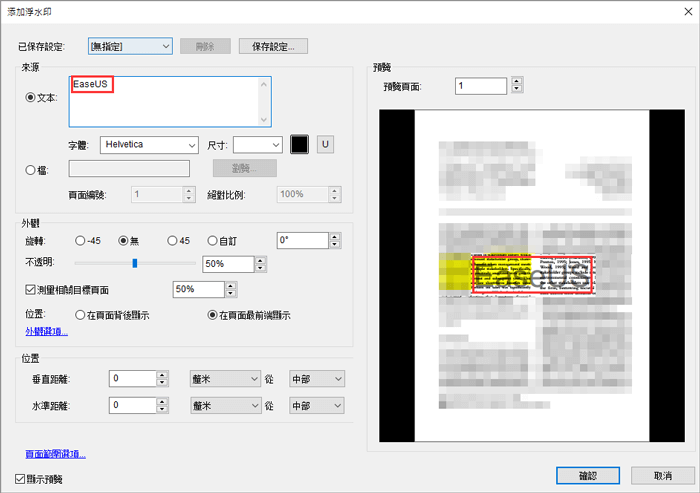Increase the opacity percentage
700x493 pixels.
(x=261, y=260)
